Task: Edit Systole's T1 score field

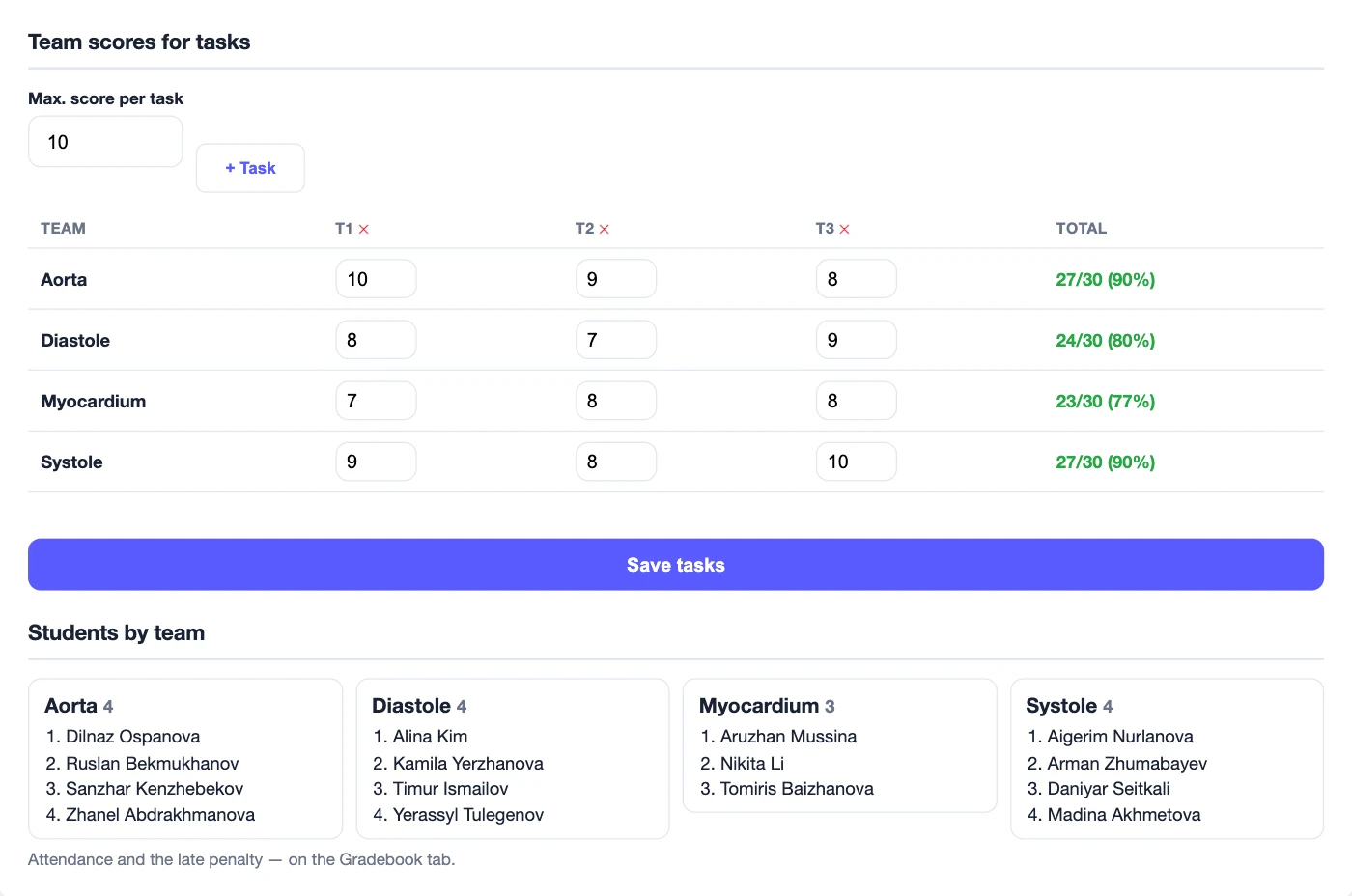Action: pos(376,462)
